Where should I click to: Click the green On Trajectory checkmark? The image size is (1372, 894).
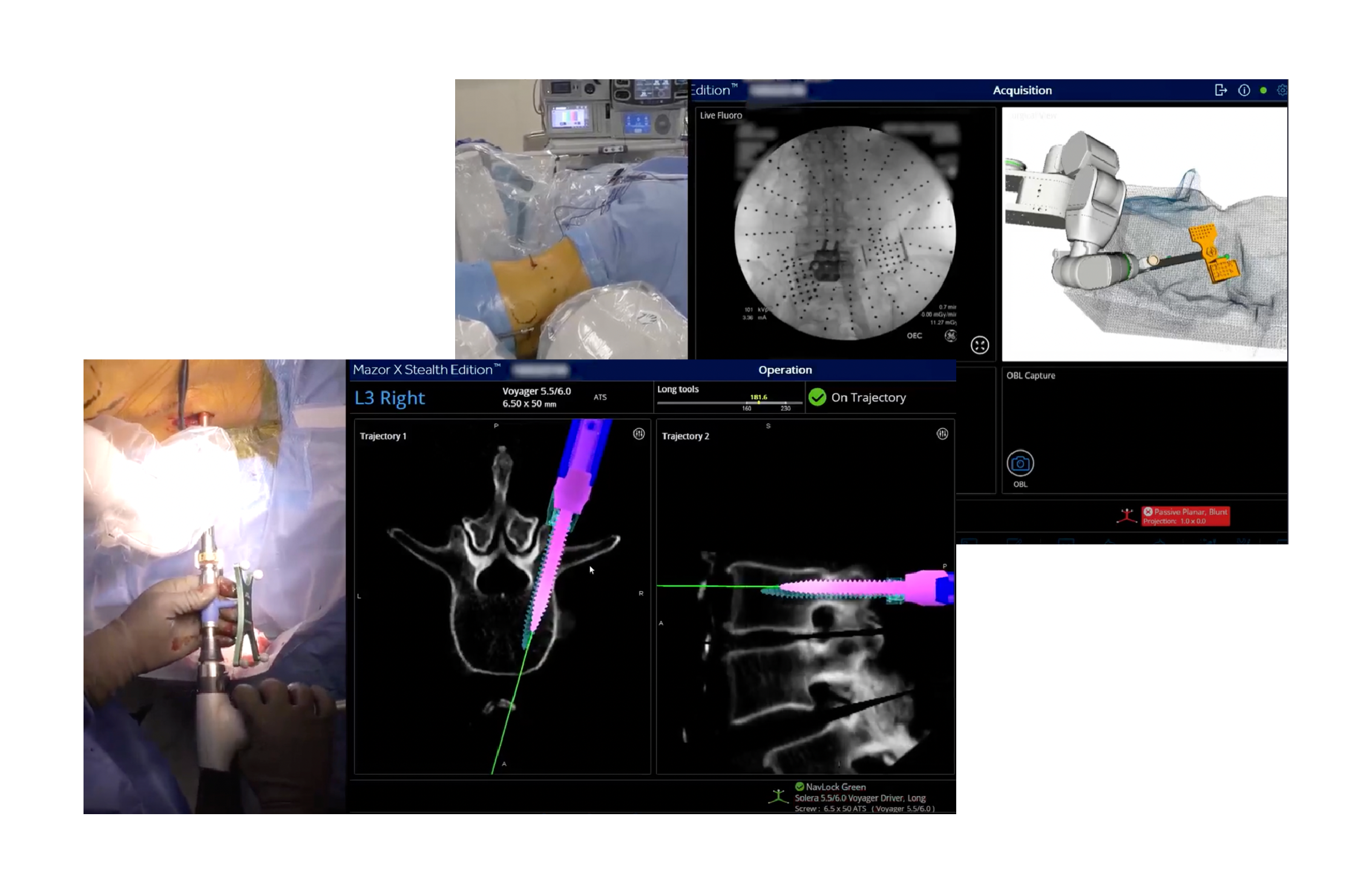click(817, 397)
